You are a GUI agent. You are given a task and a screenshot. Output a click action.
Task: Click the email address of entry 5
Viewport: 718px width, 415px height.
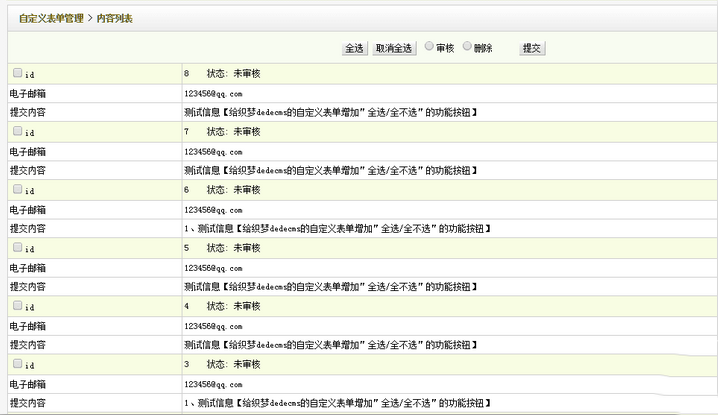coord(213,268)
